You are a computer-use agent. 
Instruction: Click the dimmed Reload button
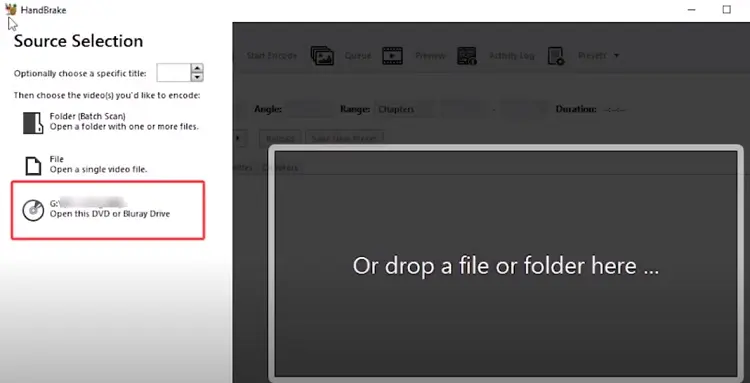pos(280,138)
